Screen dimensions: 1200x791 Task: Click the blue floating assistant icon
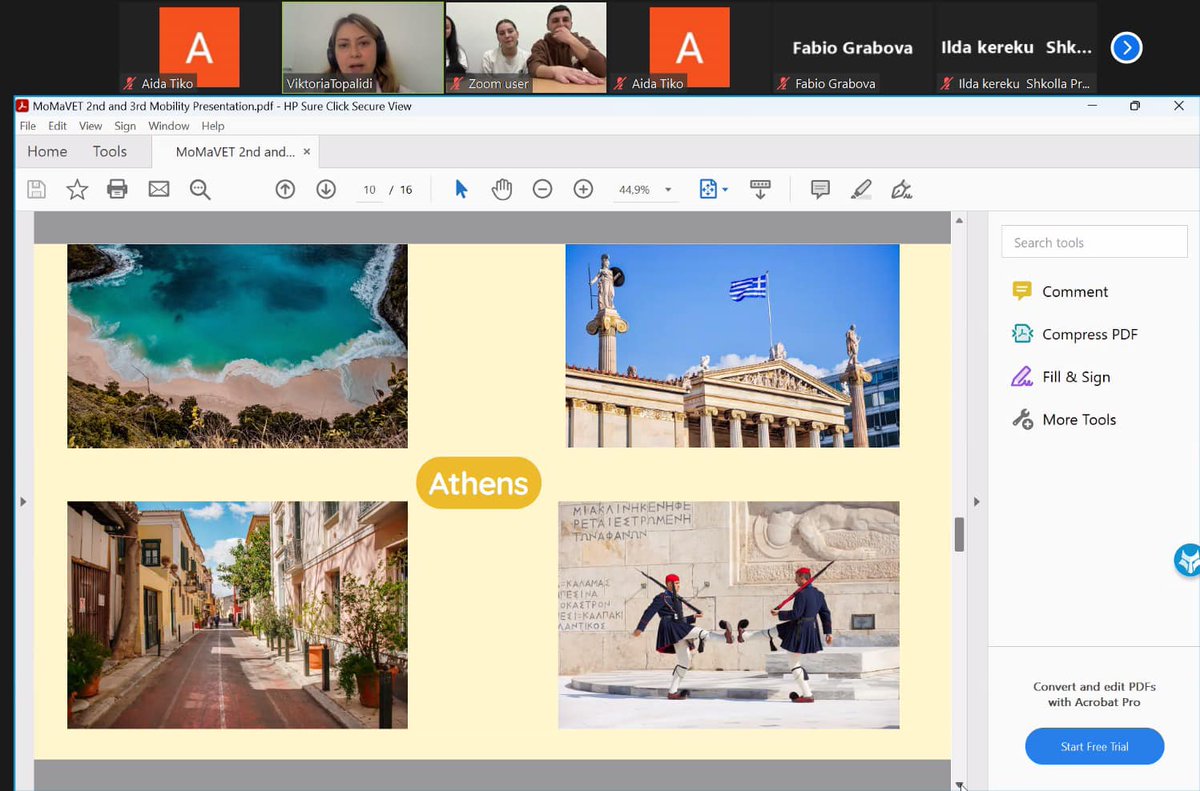click(x=1187, y=560)
